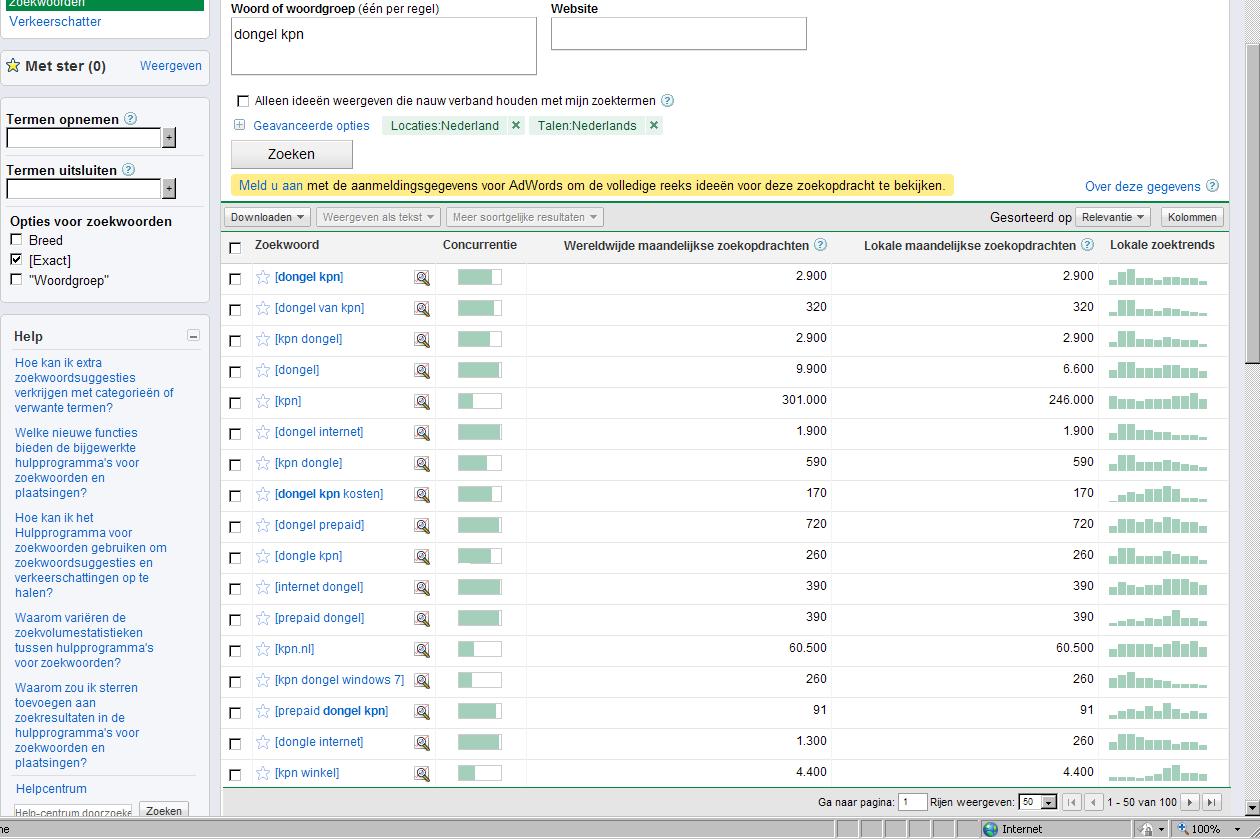This screenshot has height=840, width=1260.
Task: Open magnifier icon for [dongle internet]
Action: tap(422, 743)
